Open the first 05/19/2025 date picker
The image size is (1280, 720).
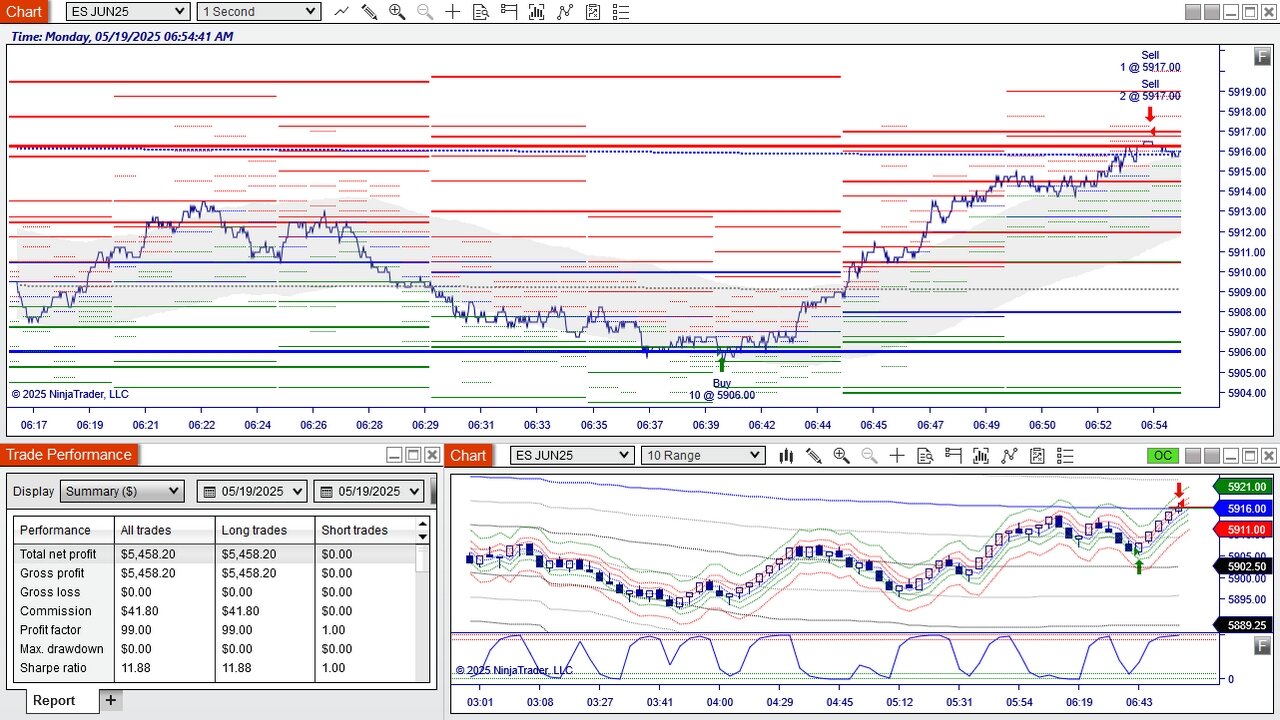pos(254,491)
